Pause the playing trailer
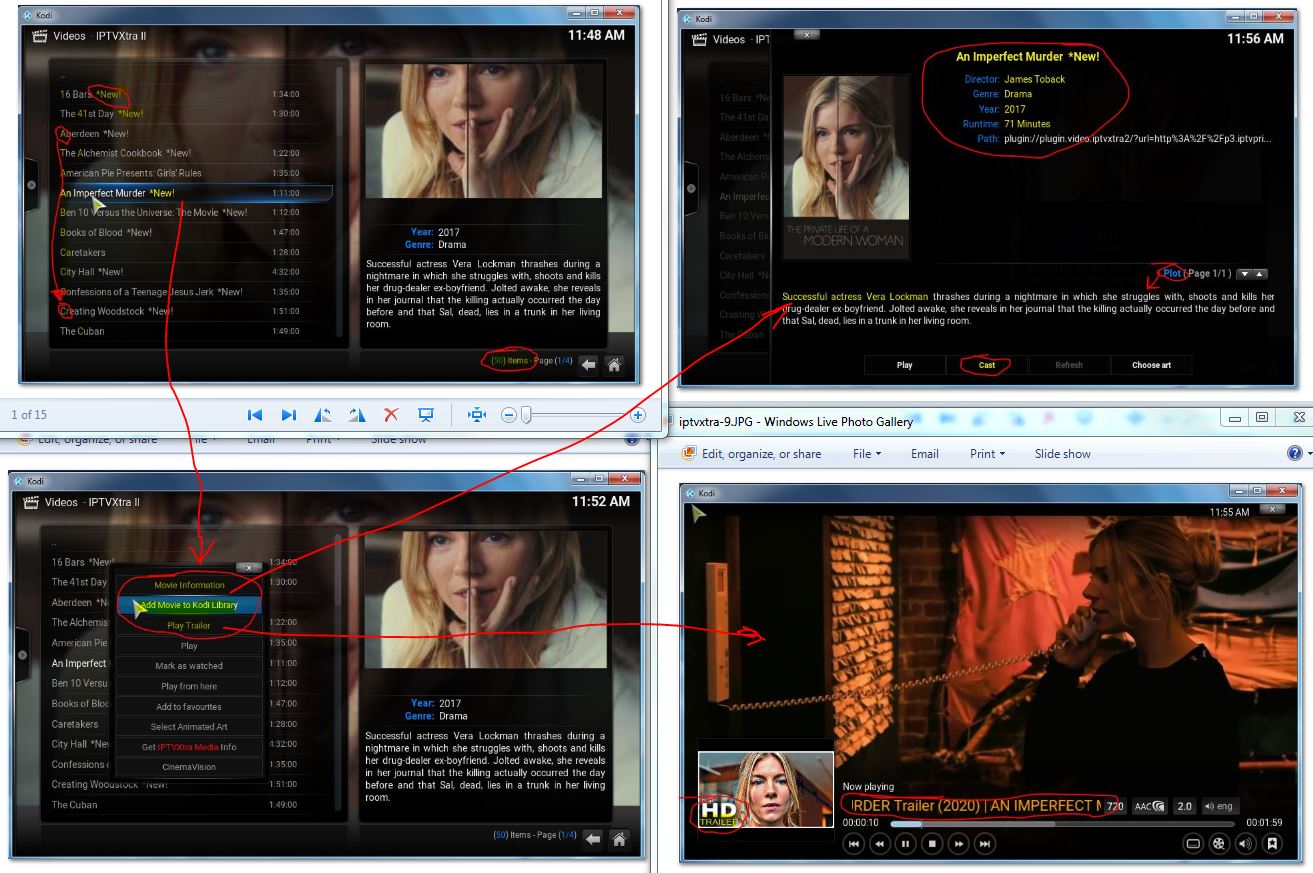Image resolution: width=1313 pixels, height=873 pixels. click(x=905, y=844)
